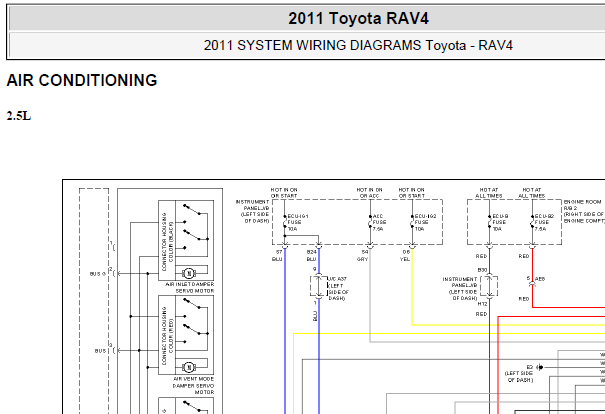Click the 'GRY' wire color label
Viewport: 605px width, 414px height.
coord(362,259)
